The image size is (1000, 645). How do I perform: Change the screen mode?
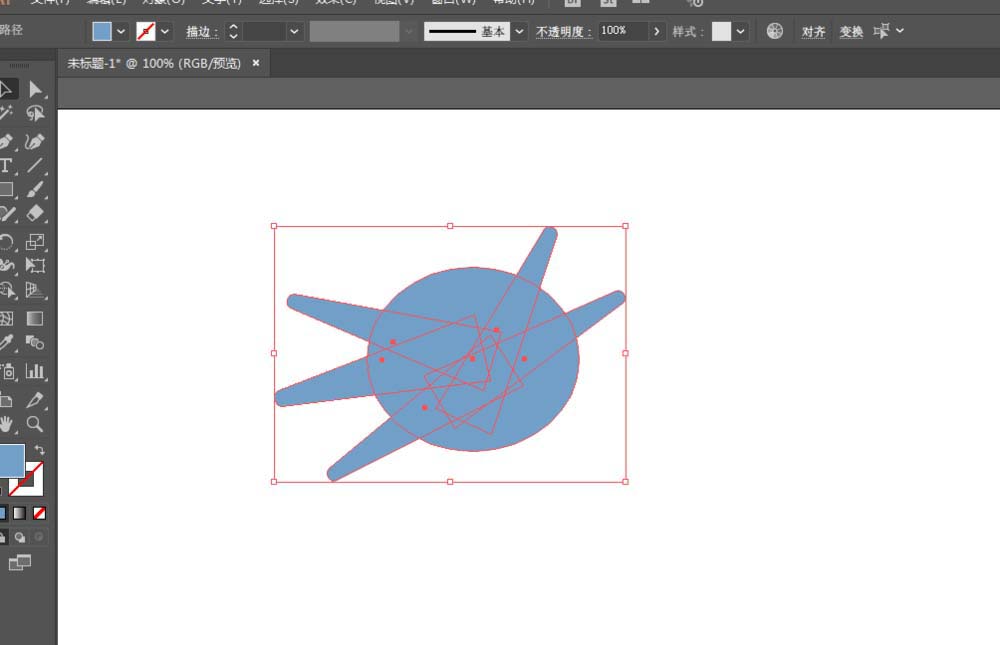pos(20,562)
